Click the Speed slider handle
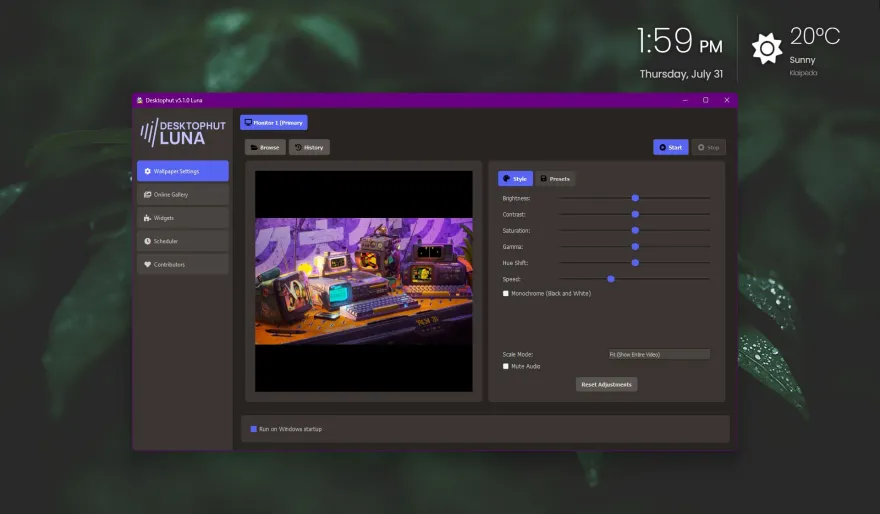The image size is (880, 514). [x=611, y=278]
